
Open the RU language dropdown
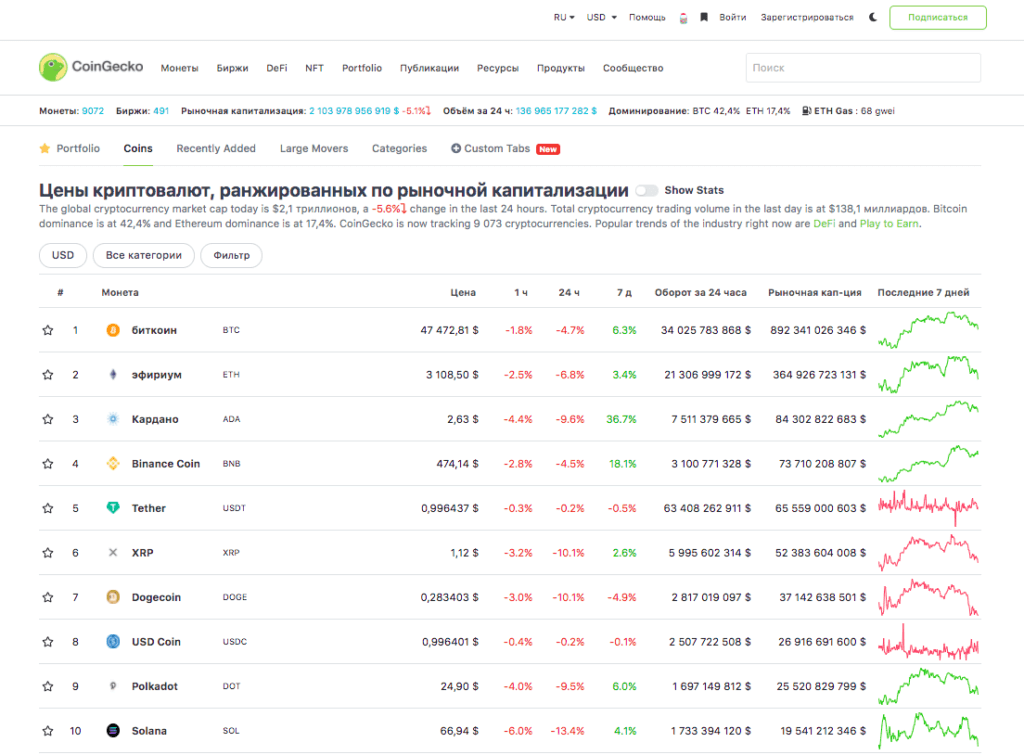[565, 17]
